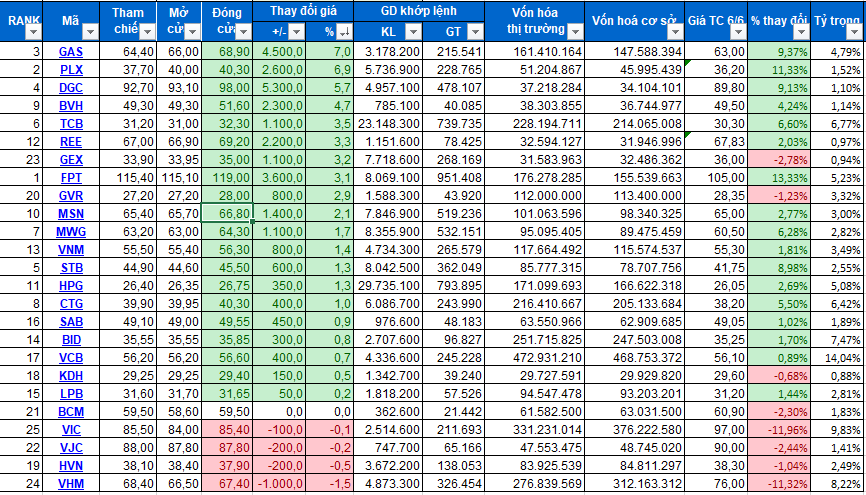Select FPT trade value cell 951.408
This screenshot has width=866, height=495.
coord(453,177)
